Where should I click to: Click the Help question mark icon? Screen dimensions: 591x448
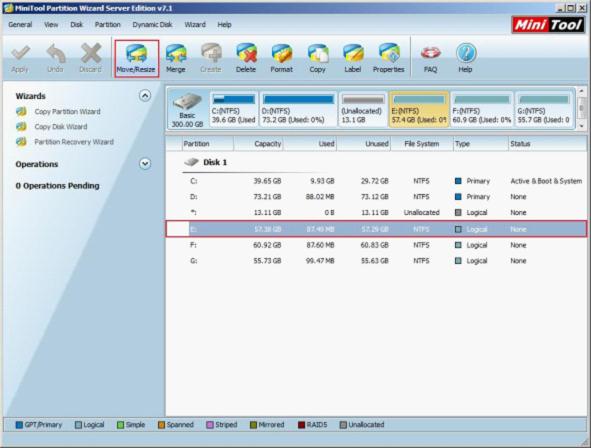coord(466,53)
